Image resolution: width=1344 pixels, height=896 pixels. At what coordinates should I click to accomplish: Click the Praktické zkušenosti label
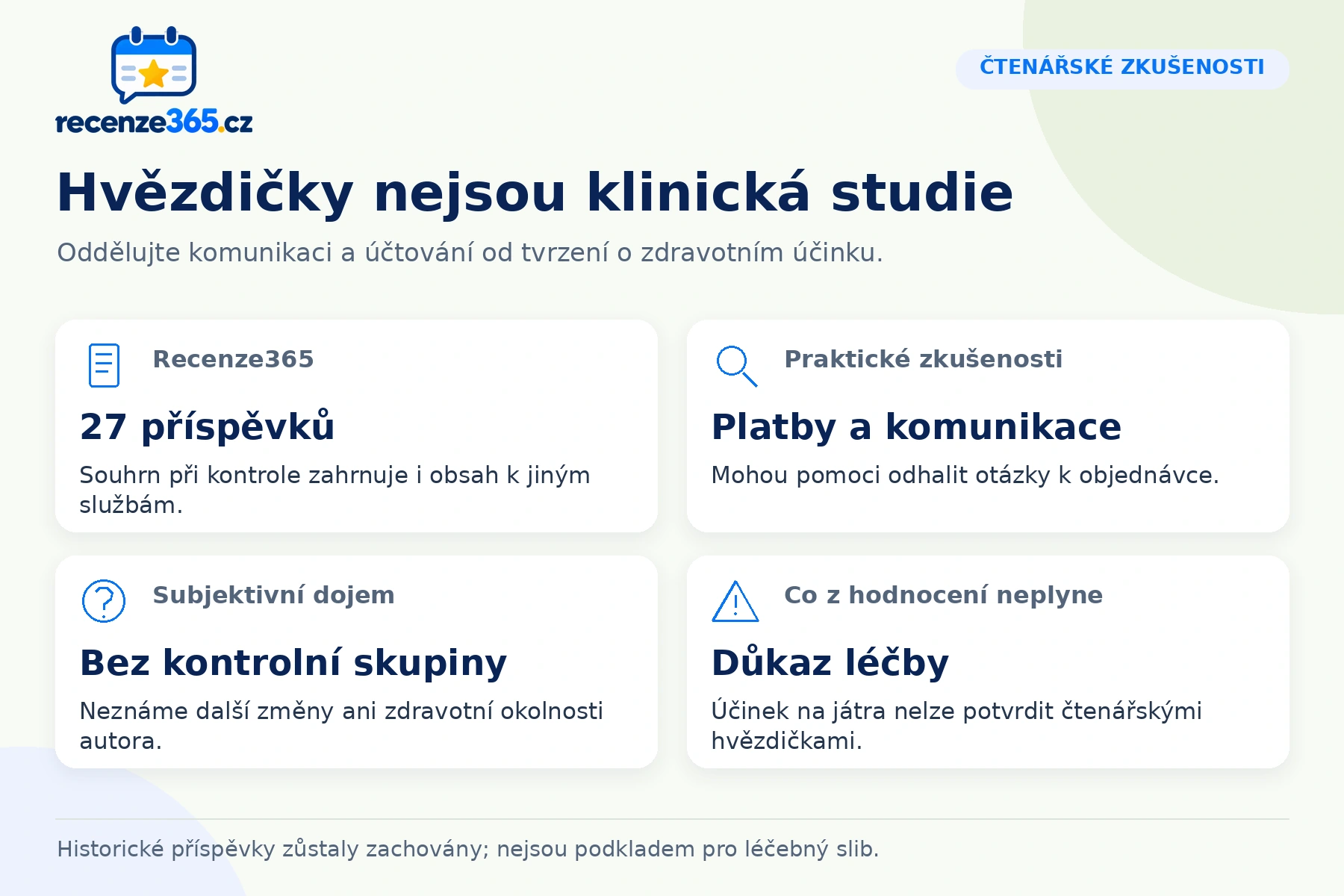[x=923, y=359]
